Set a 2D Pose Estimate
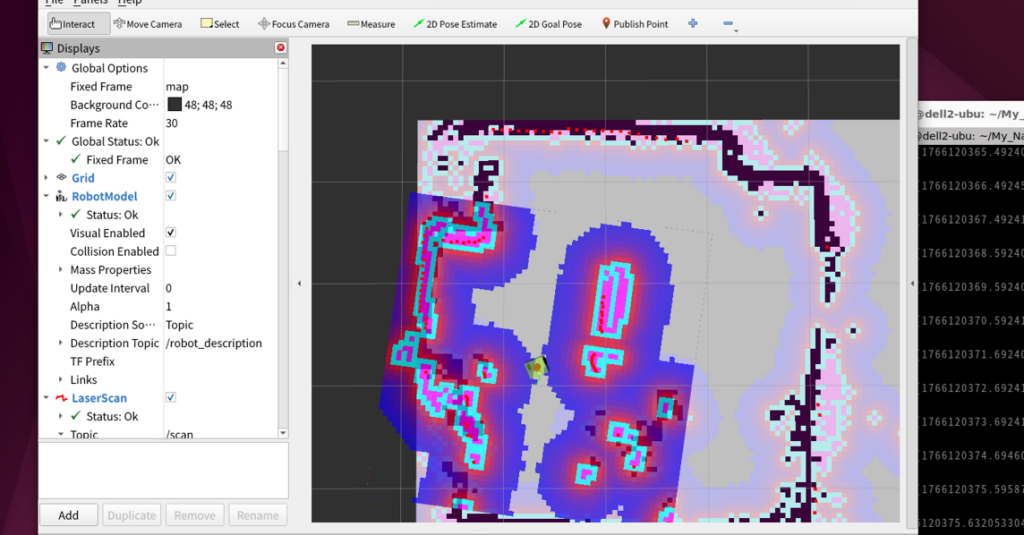 455,24
